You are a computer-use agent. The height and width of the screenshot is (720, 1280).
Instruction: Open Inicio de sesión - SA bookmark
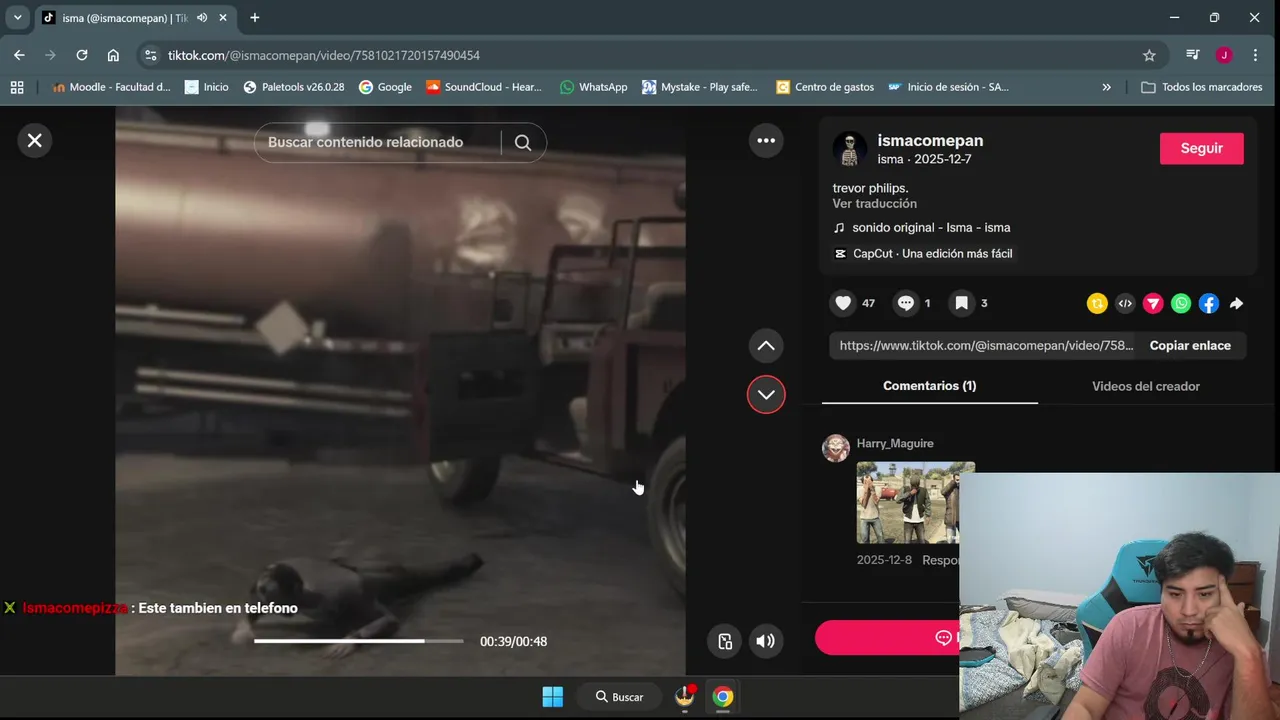tap(948, 87)
